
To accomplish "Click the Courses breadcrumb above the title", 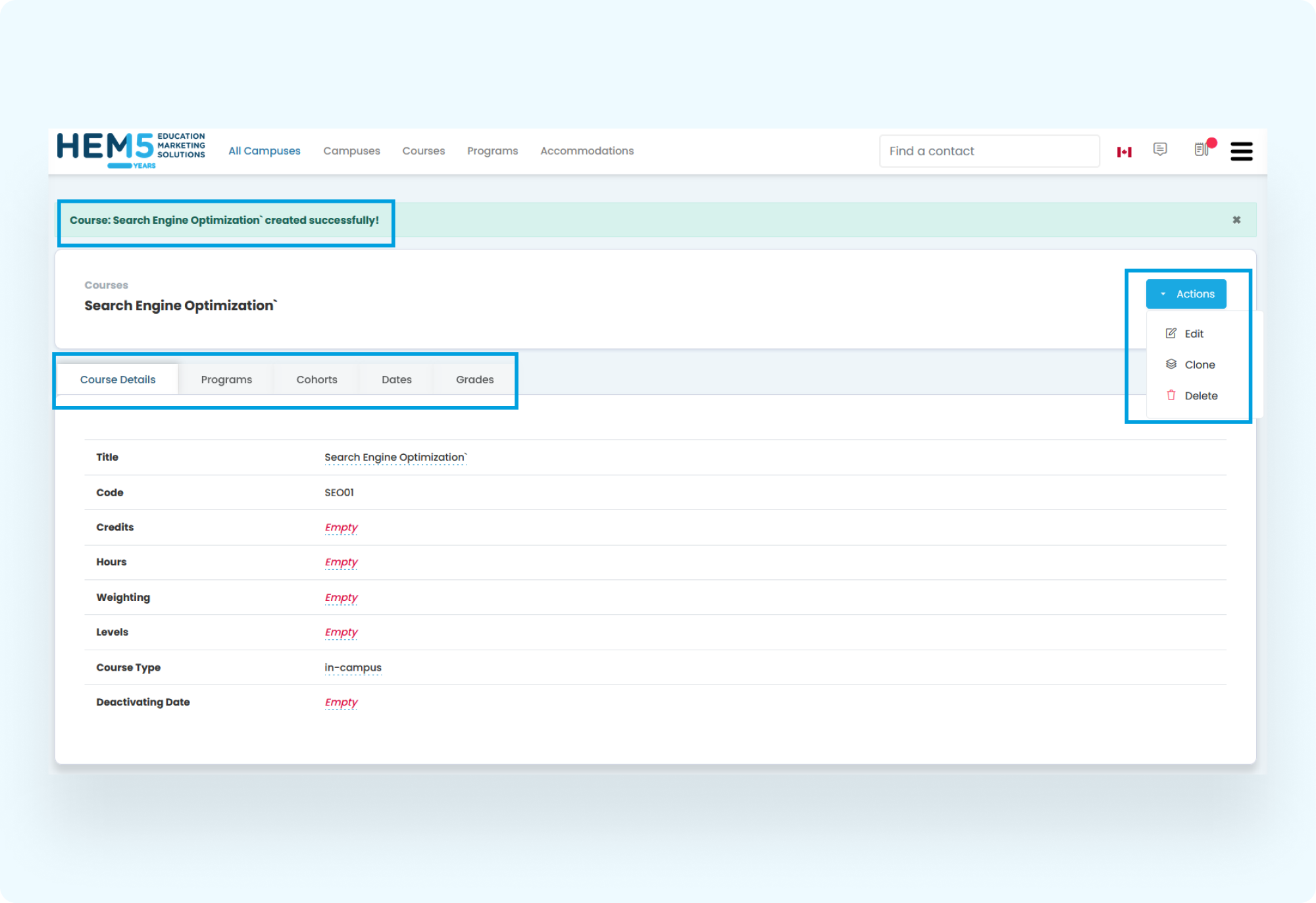I will click(x=106, y=285).
